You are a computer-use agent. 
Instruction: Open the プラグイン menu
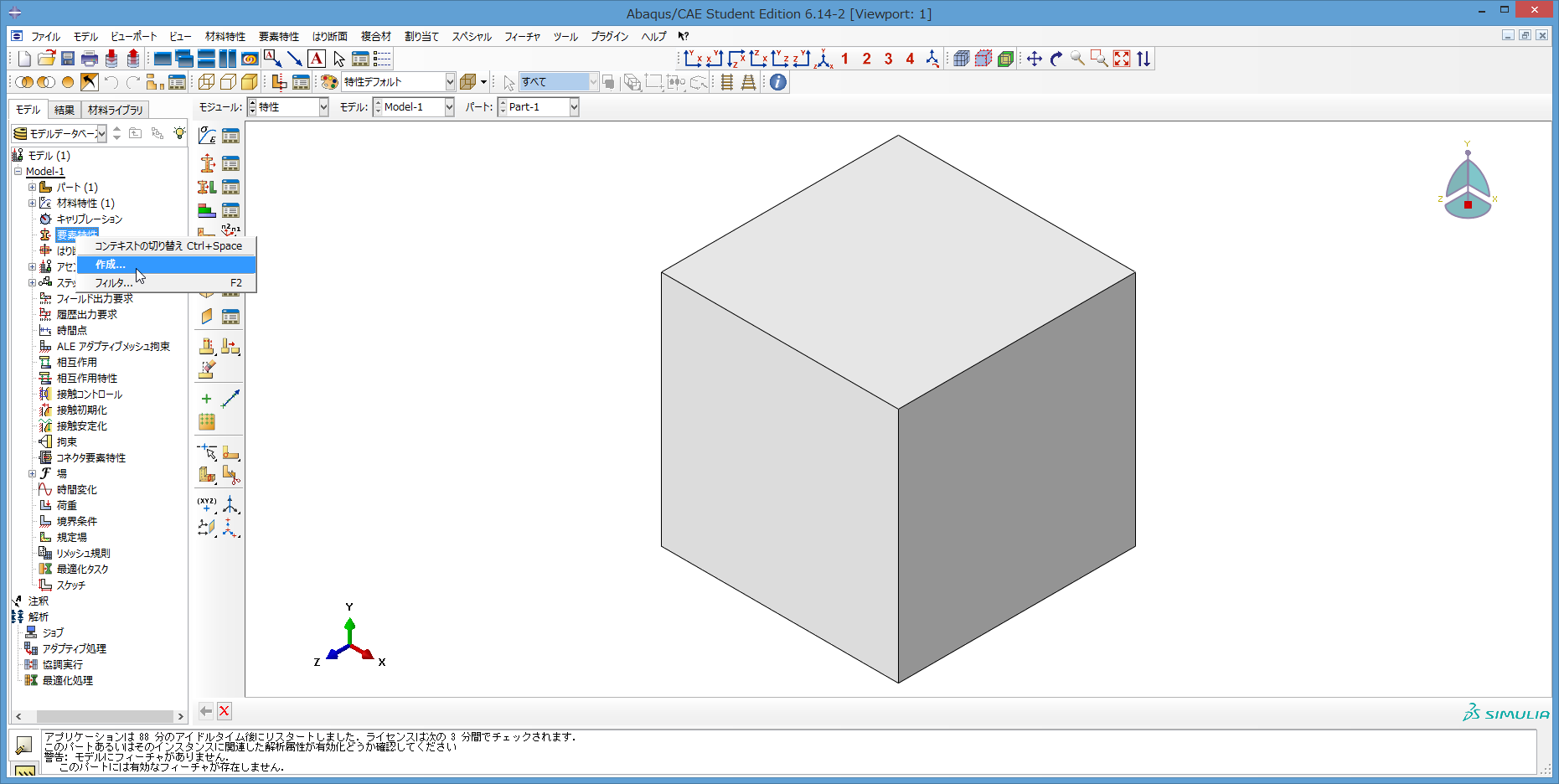click(x=609, y=37)
